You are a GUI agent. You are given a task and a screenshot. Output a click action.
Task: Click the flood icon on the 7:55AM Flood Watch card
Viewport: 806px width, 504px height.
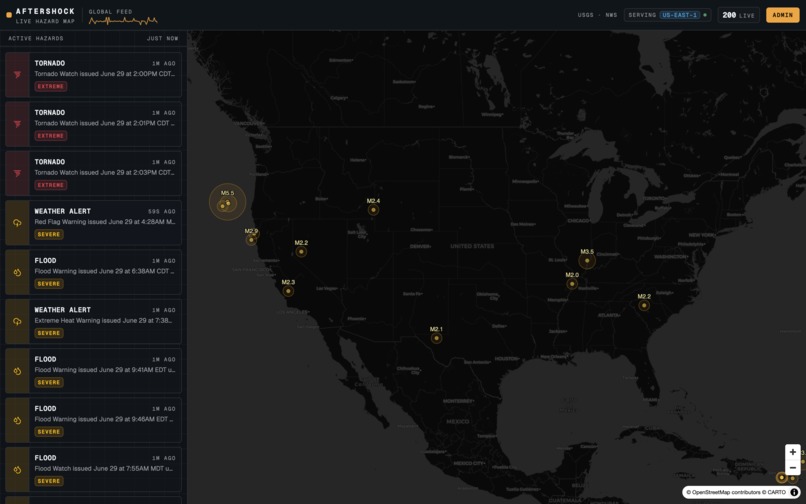coord(17,470)
